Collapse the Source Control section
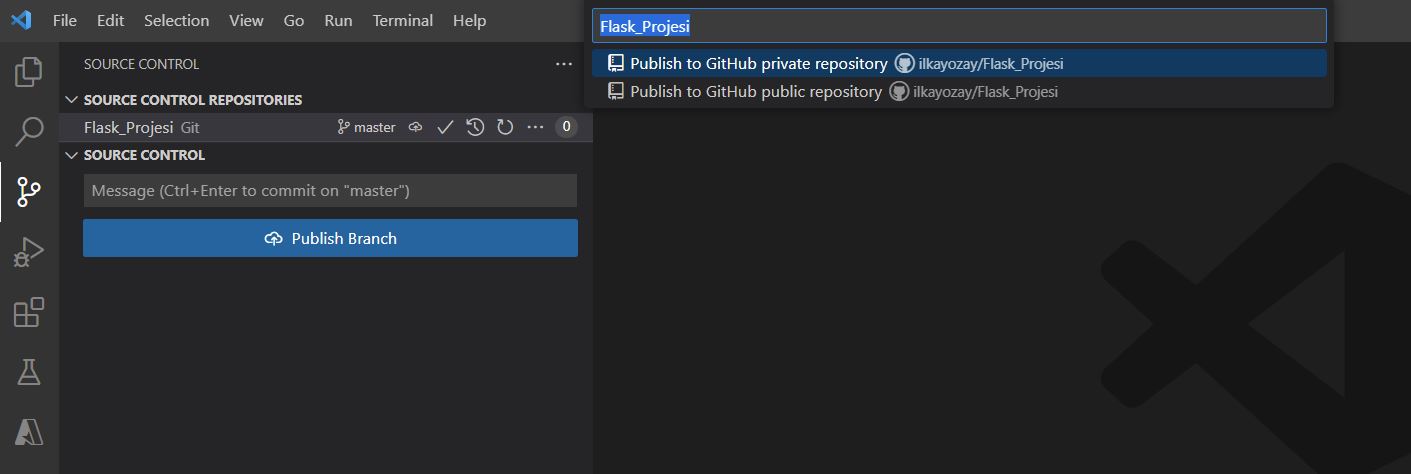The image size is (1411, 474). pos(71,155)
